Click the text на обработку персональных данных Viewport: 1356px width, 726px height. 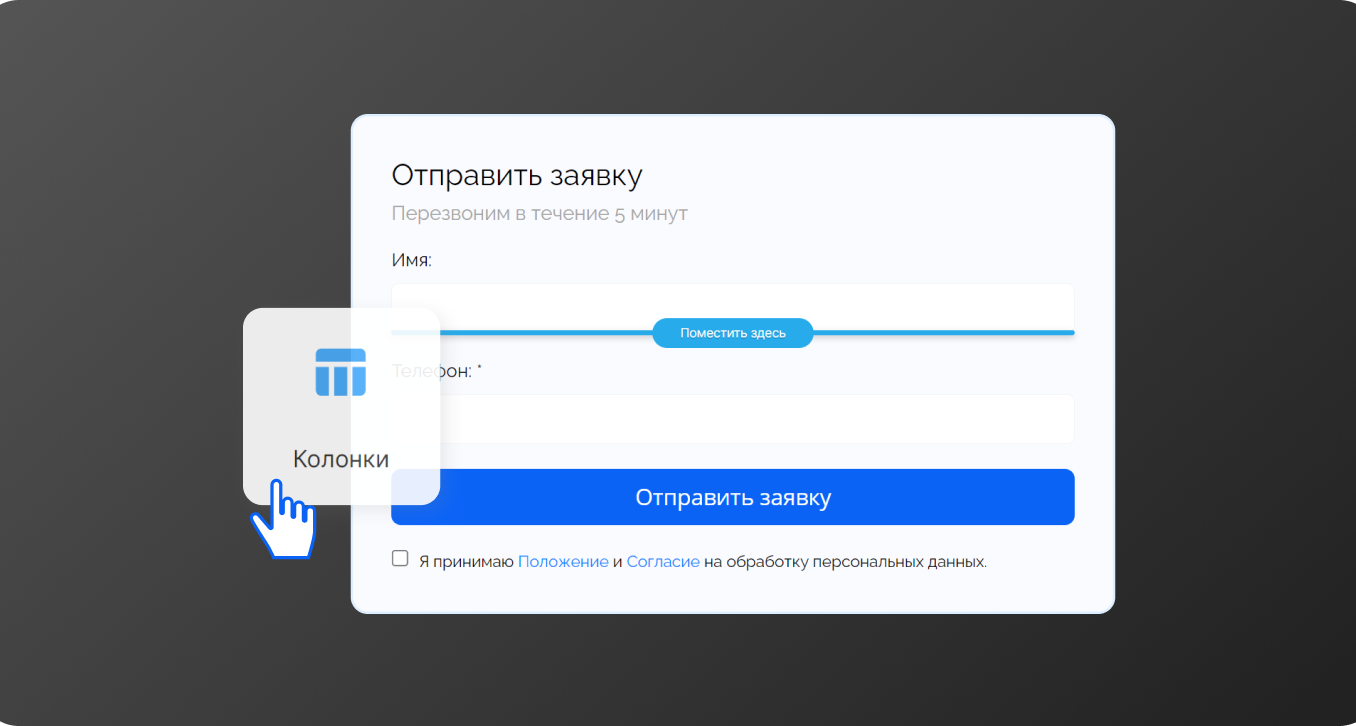[x=845, y=562]
